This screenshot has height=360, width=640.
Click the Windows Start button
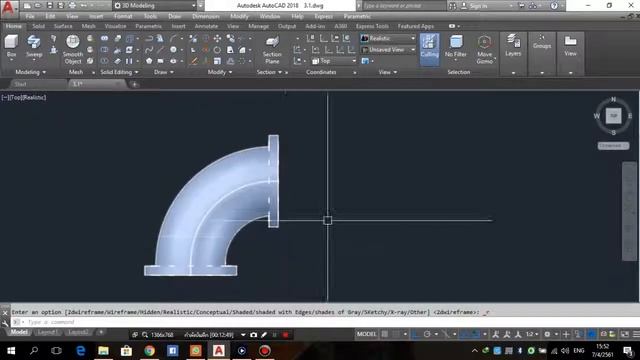(x=11, y=351)
